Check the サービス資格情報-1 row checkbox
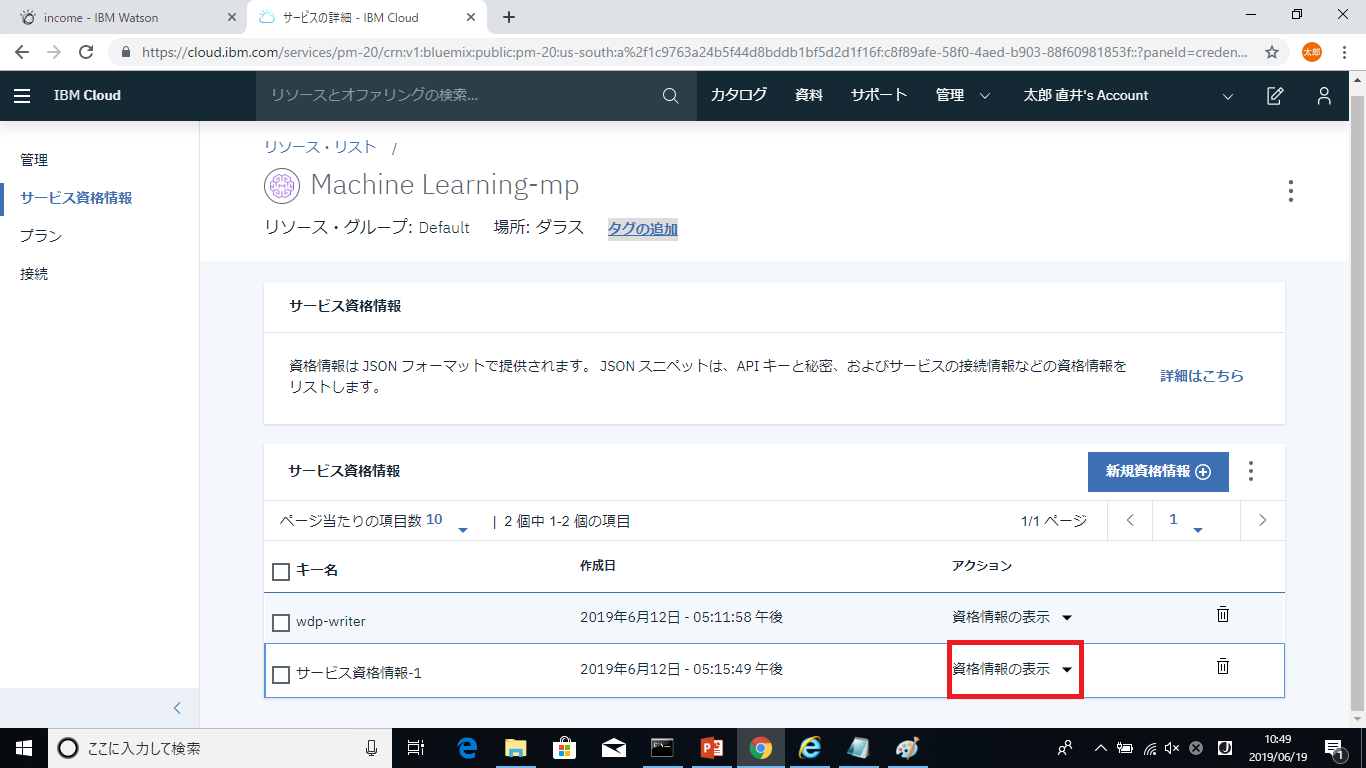This screenshot has width=1366, height=768. pos(281,675)
